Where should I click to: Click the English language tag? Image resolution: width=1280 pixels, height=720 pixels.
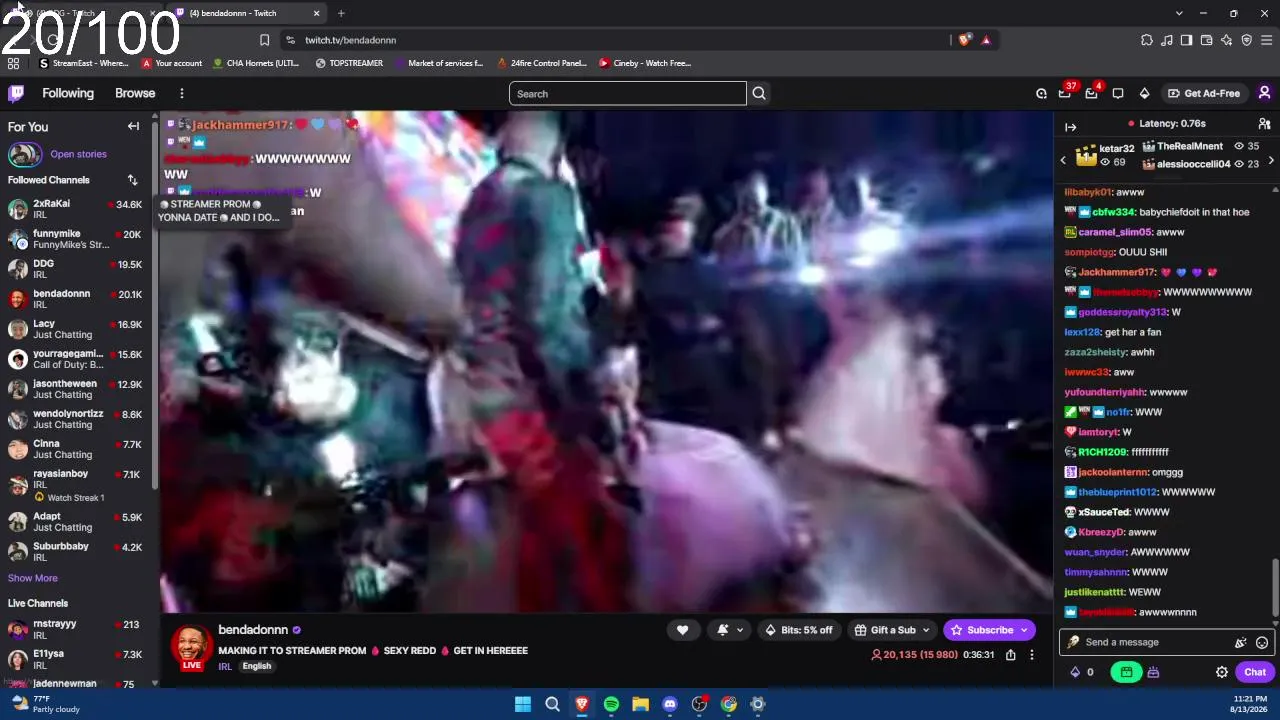[x=257, y=666]
